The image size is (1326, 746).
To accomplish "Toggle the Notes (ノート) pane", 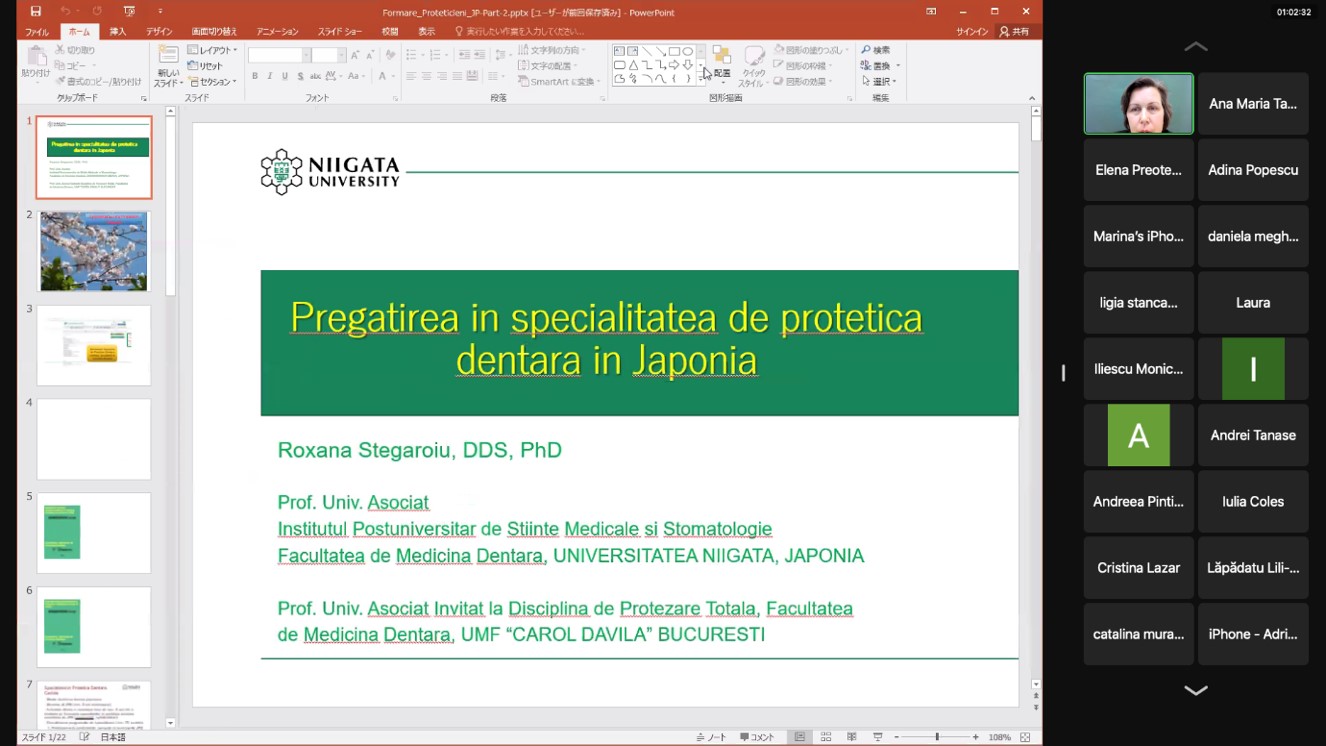I will (711, 737).
